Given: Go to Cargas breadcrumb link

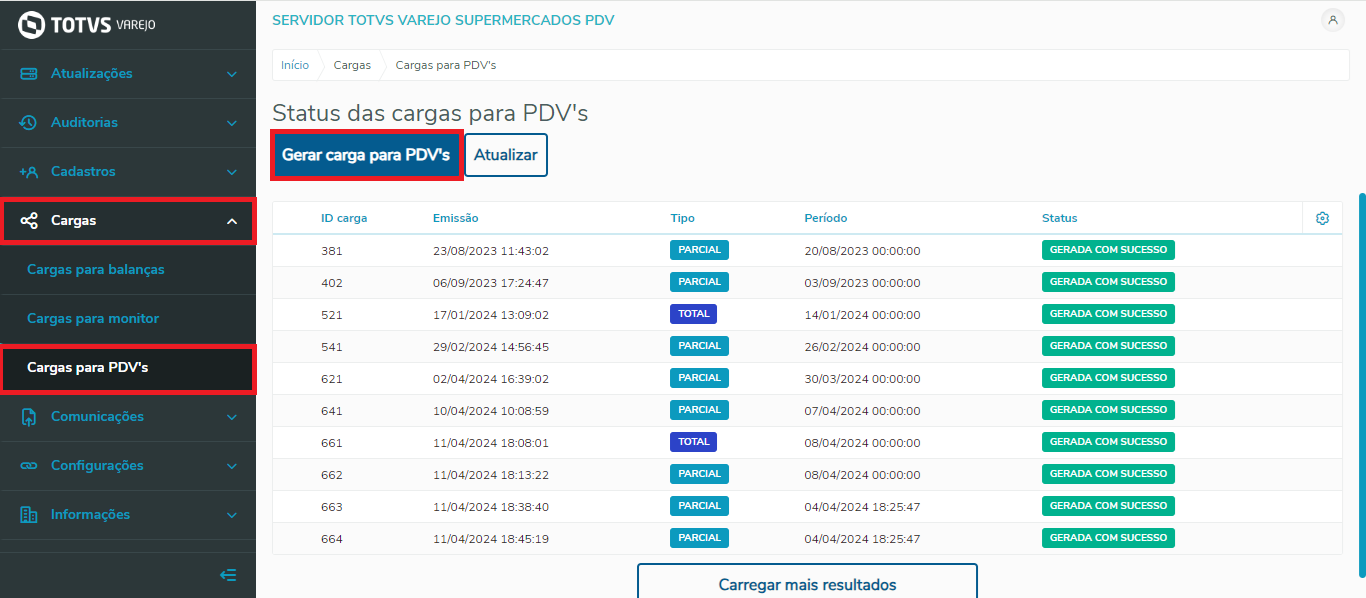Looking at the screenshot, I should point(352,65).
